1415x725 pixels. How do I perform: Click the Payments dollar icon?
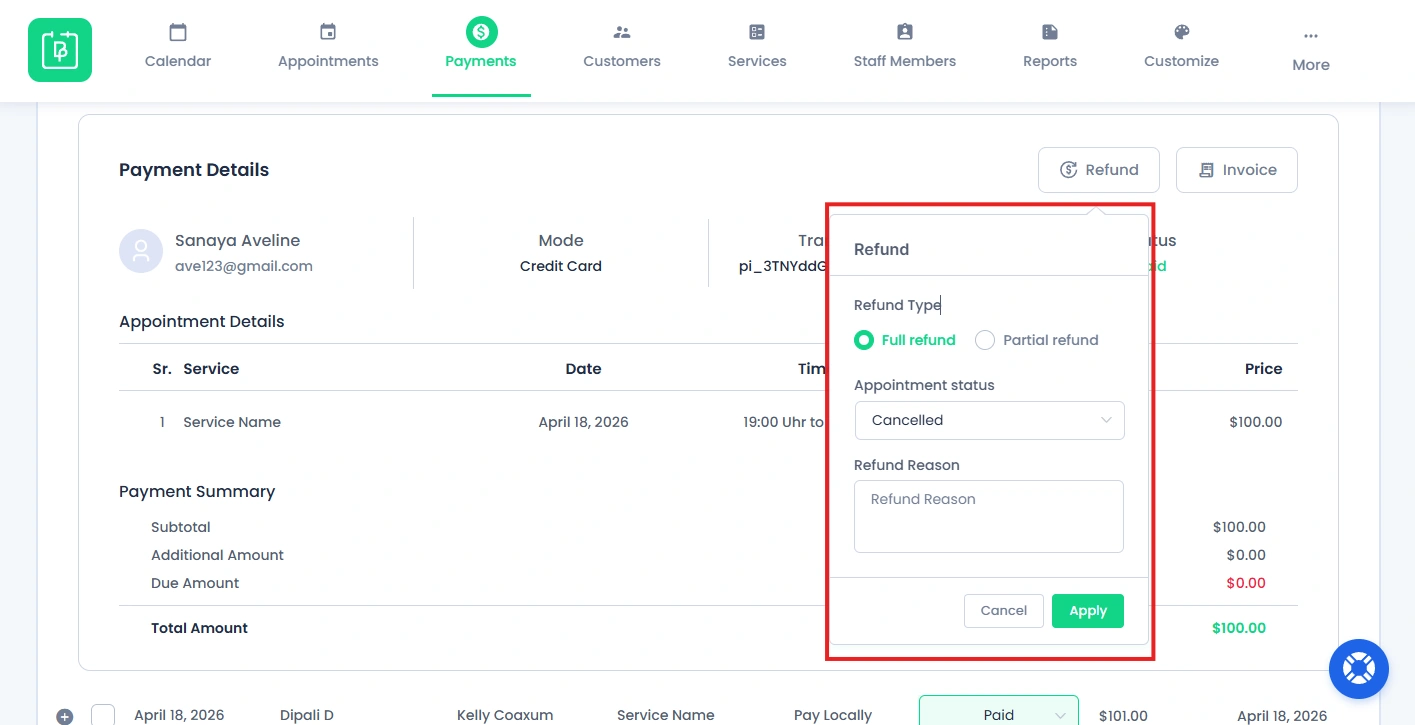pos(481,32)
